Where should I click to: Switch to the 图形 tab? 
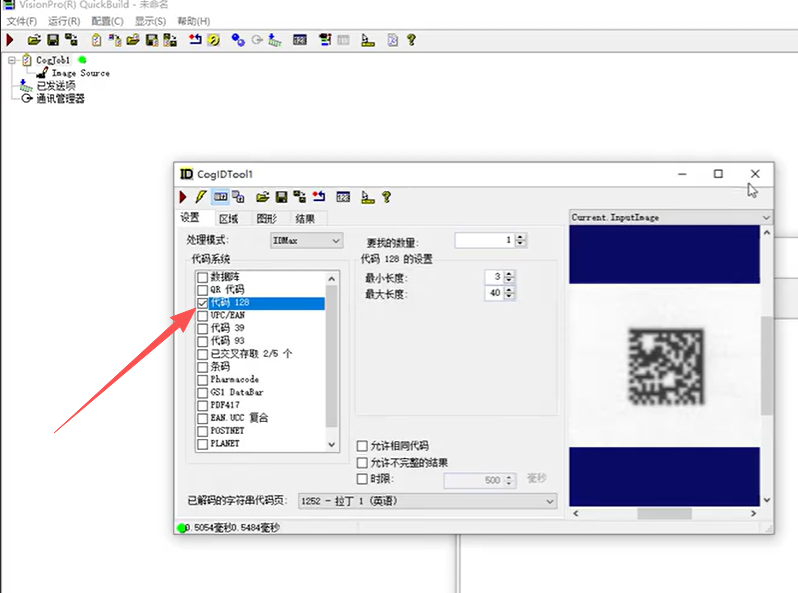tap(267, 219)
